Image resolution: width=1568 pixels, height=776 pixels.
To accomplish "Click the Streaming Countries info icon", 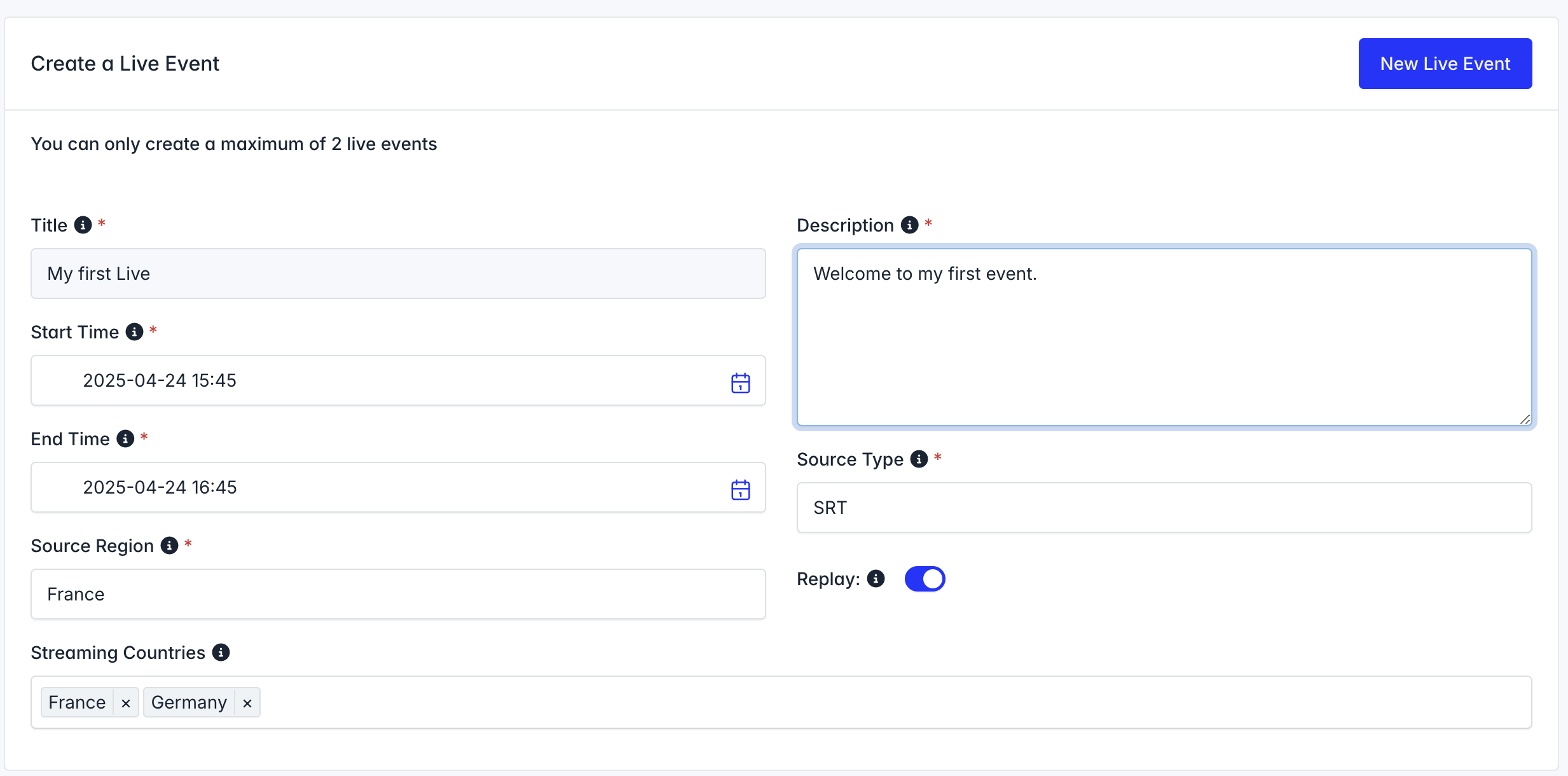I will 221,653.
